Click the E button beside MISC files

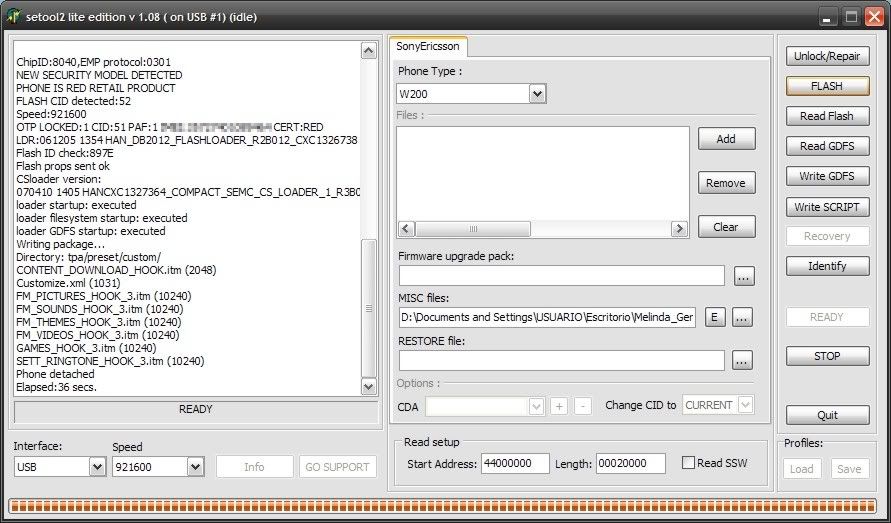715,317
